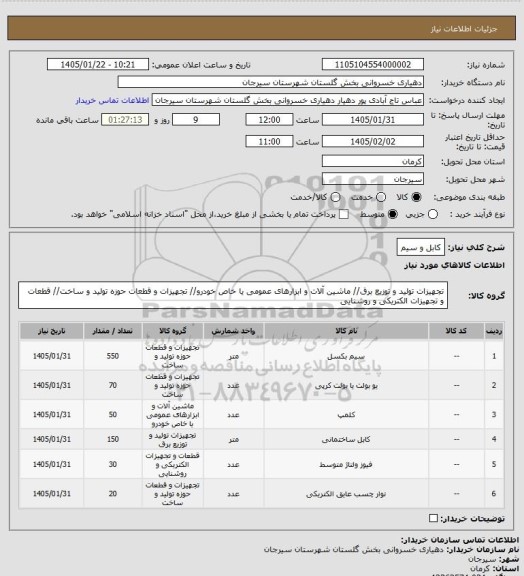The image size is (524, 576).
Task: Toggle the اسناد خزانه اسلامی payment checkbox
Action: coord(344,214)
